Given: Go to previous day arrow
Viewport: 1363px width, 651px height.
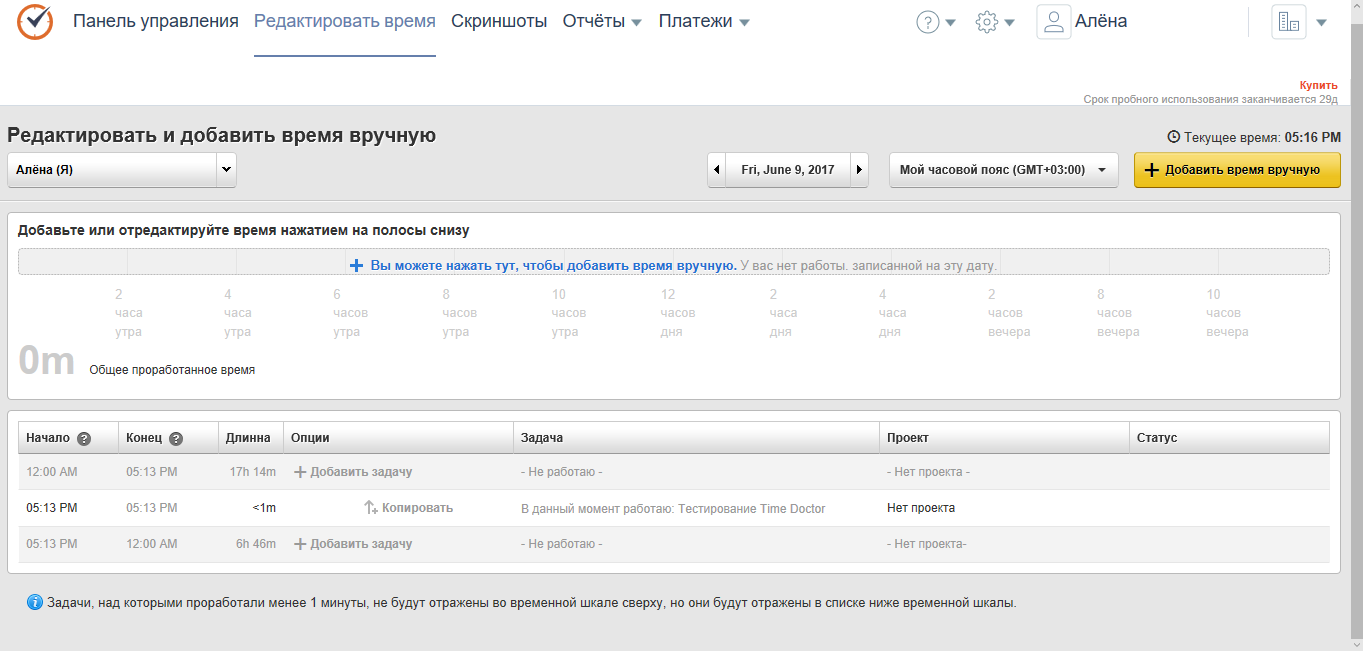Looking at the screenshot, I should (x=717, y=170).
